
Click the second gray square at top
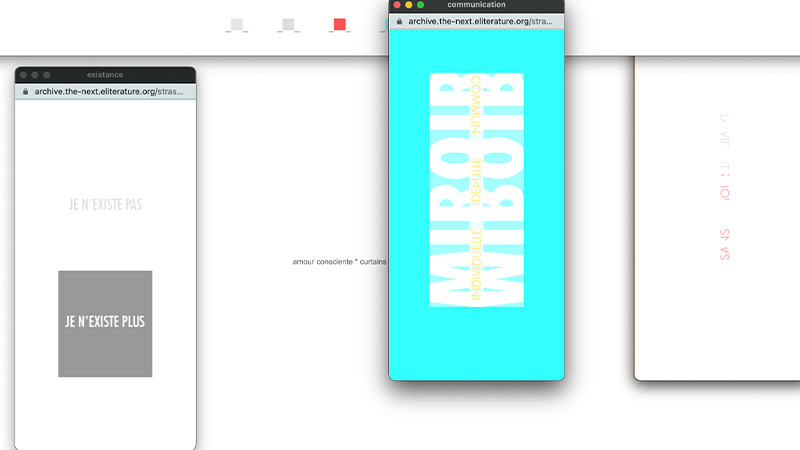pyautogui.click(x=289, y=24)
